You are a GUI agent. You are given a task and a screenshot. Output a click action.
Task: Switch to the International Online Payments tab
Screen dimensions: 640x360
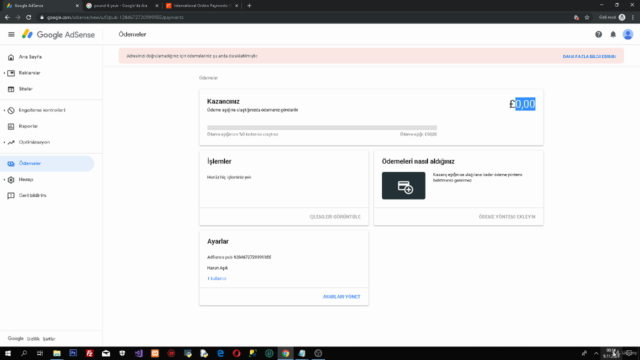[x=202, y=6]
